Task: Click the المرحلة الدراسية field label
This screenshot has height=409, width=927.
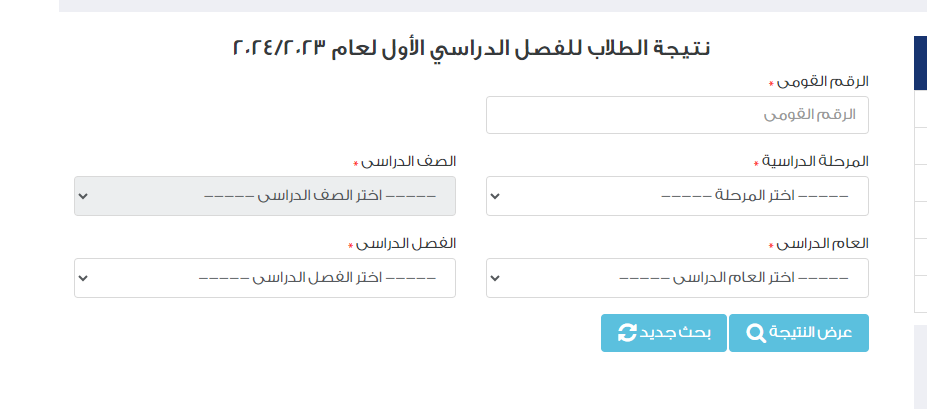Action: coord(814,161)
